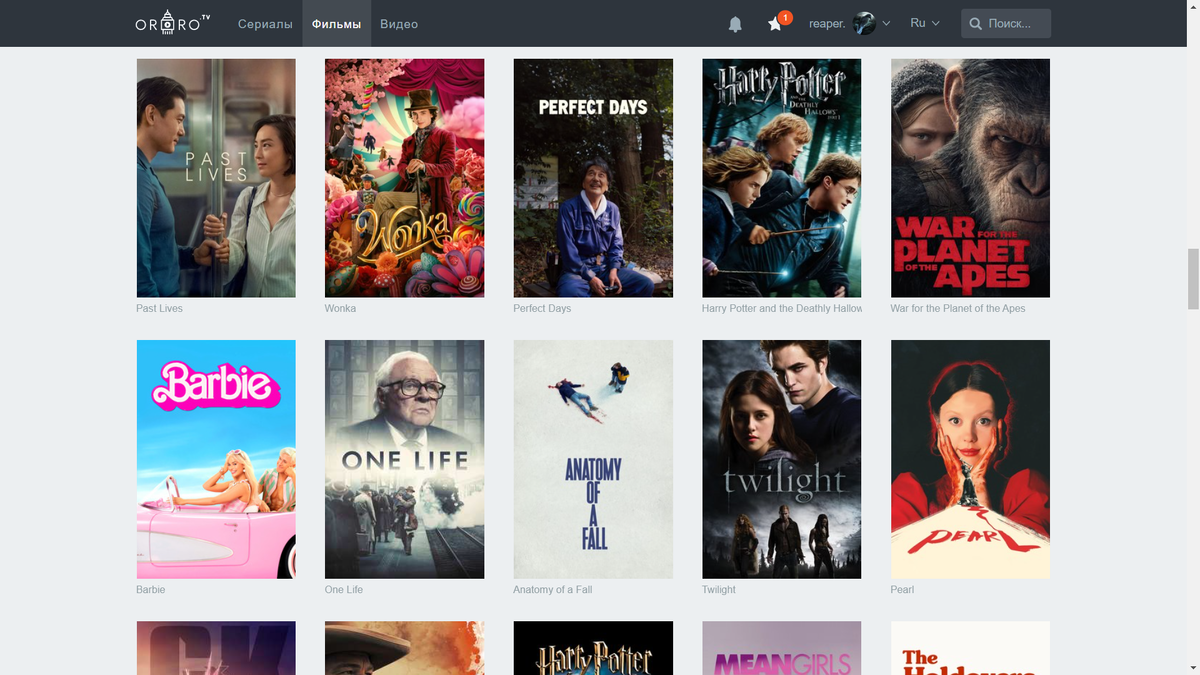Click the Barbie title link

[151, 589]
